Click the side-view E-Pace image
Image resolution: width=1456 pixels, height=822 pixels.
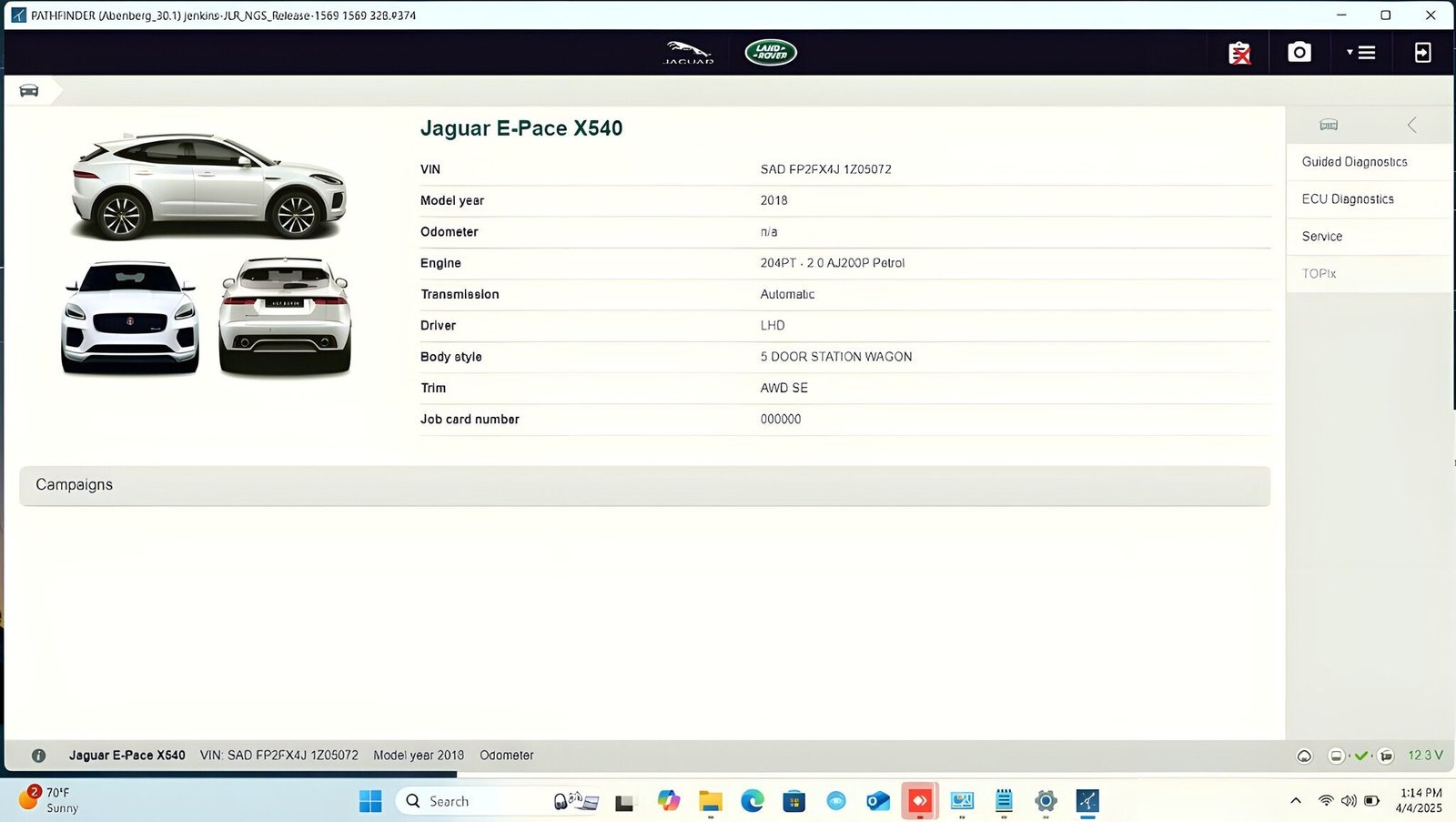(x=208, y=187)
